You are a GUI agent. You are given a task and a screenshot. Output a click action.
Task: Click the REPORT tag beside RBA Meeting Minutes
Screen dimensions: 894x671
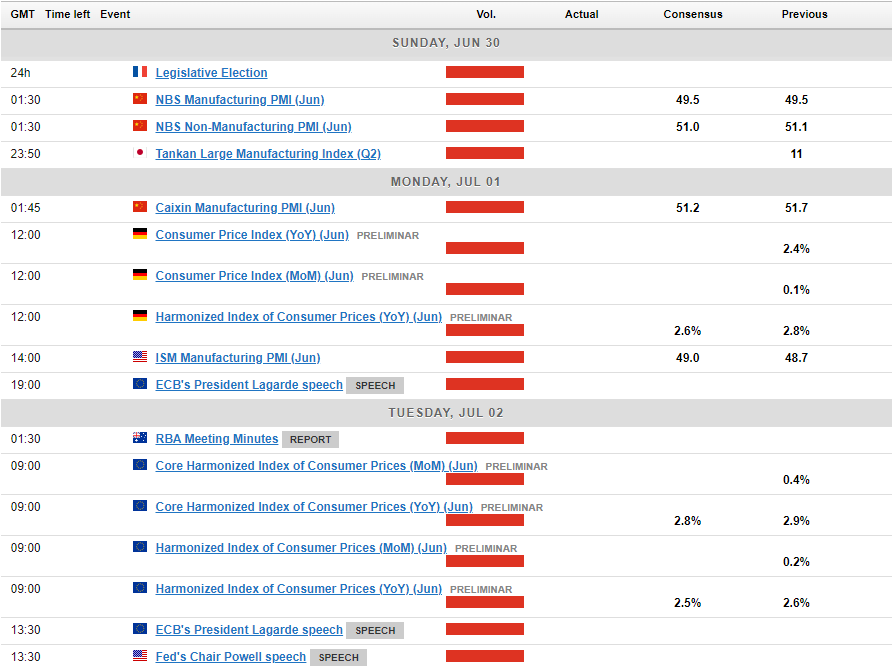(x=310, y=439)
